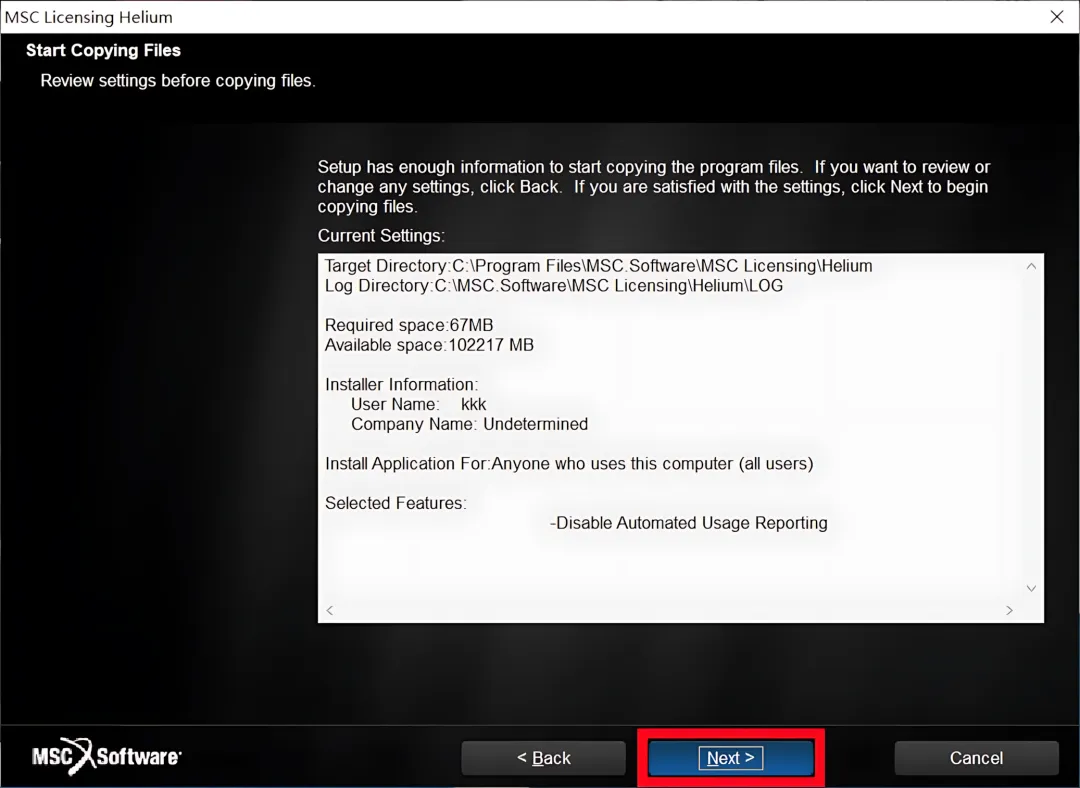Select the Available space:102217 MB line
1080x788 pixels.
coord(429,345)
